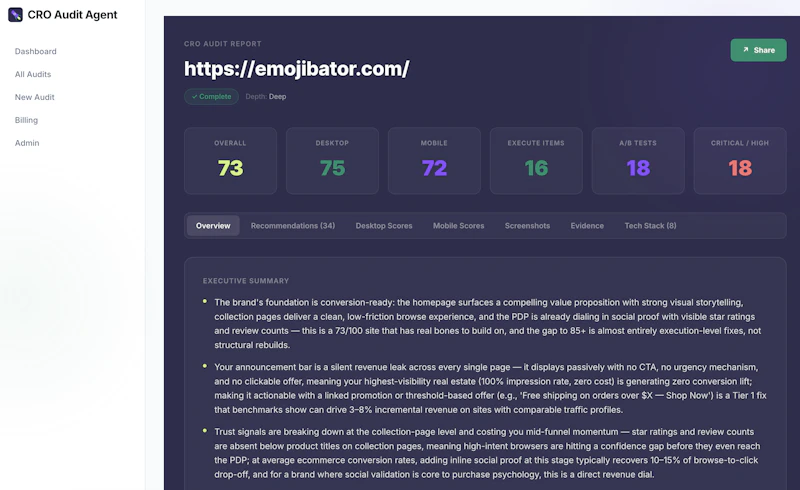Screen dimensions: 800x490
Task: Switch to Recommendations (34) tab
Action: coord(293,226)
